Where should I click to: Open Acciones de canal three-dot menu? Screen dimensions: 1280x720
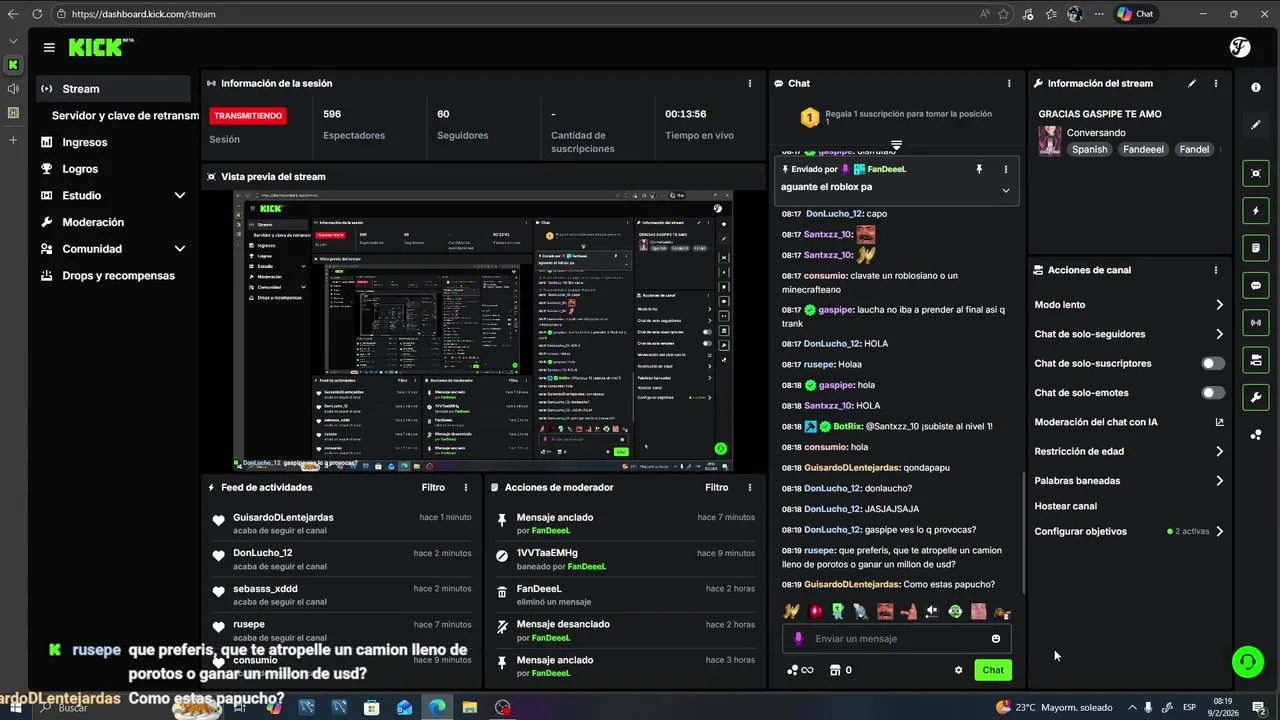pyautogui.click(x=1216, y=270)
